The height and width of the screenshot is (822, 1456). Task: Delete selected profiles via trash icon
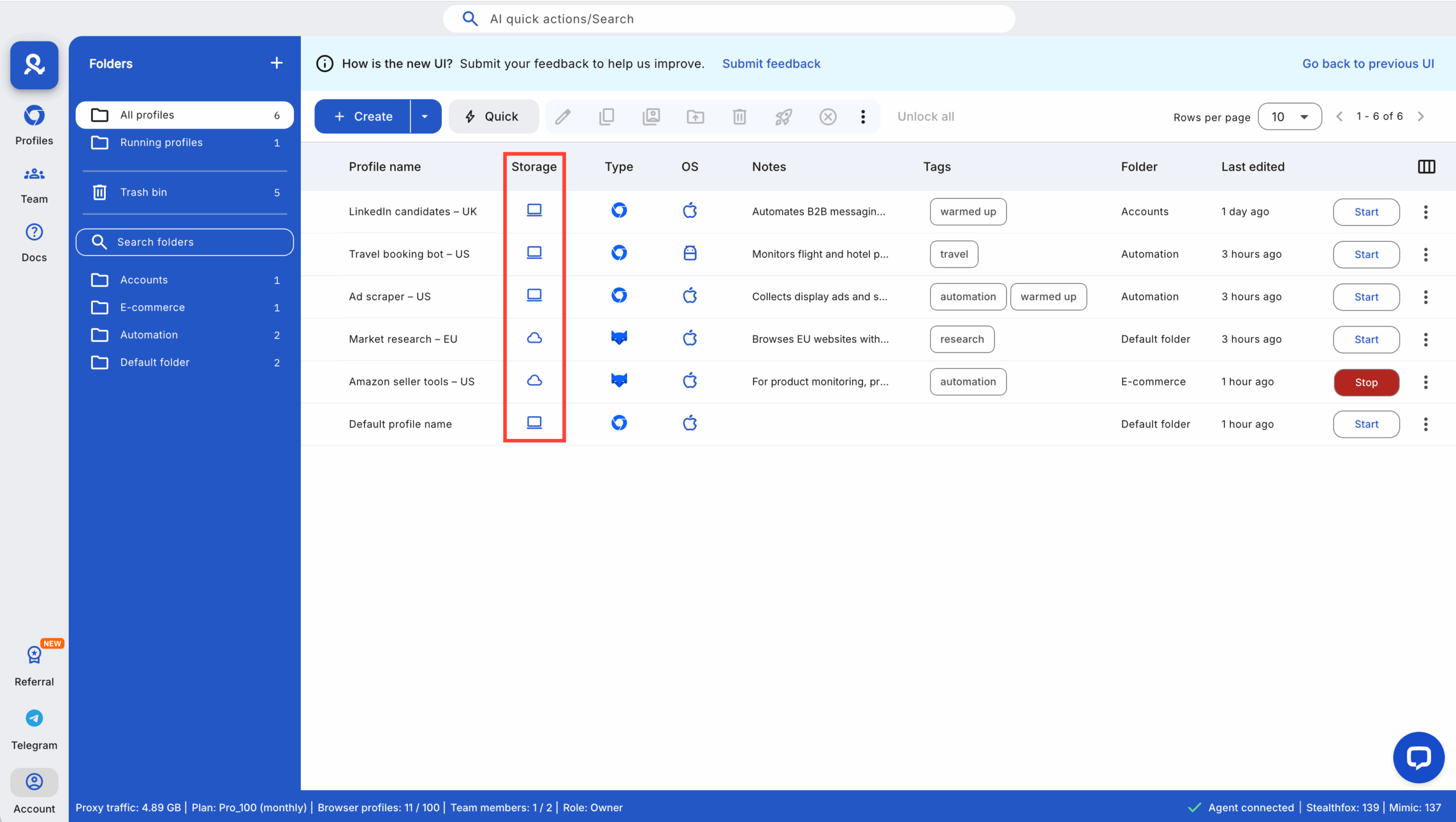point(739,116)
